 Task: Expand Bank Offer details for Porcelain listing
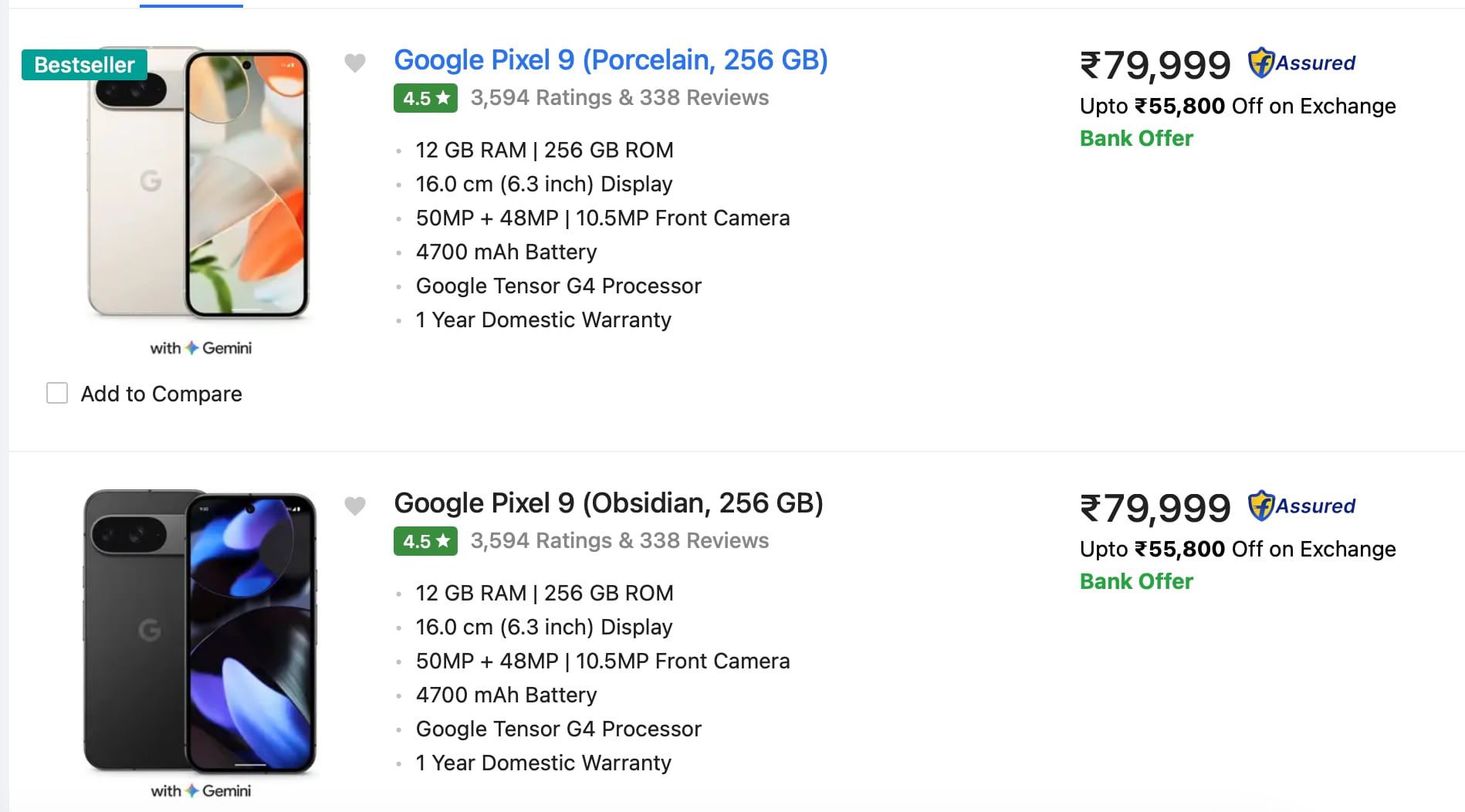pos(1135,138)
